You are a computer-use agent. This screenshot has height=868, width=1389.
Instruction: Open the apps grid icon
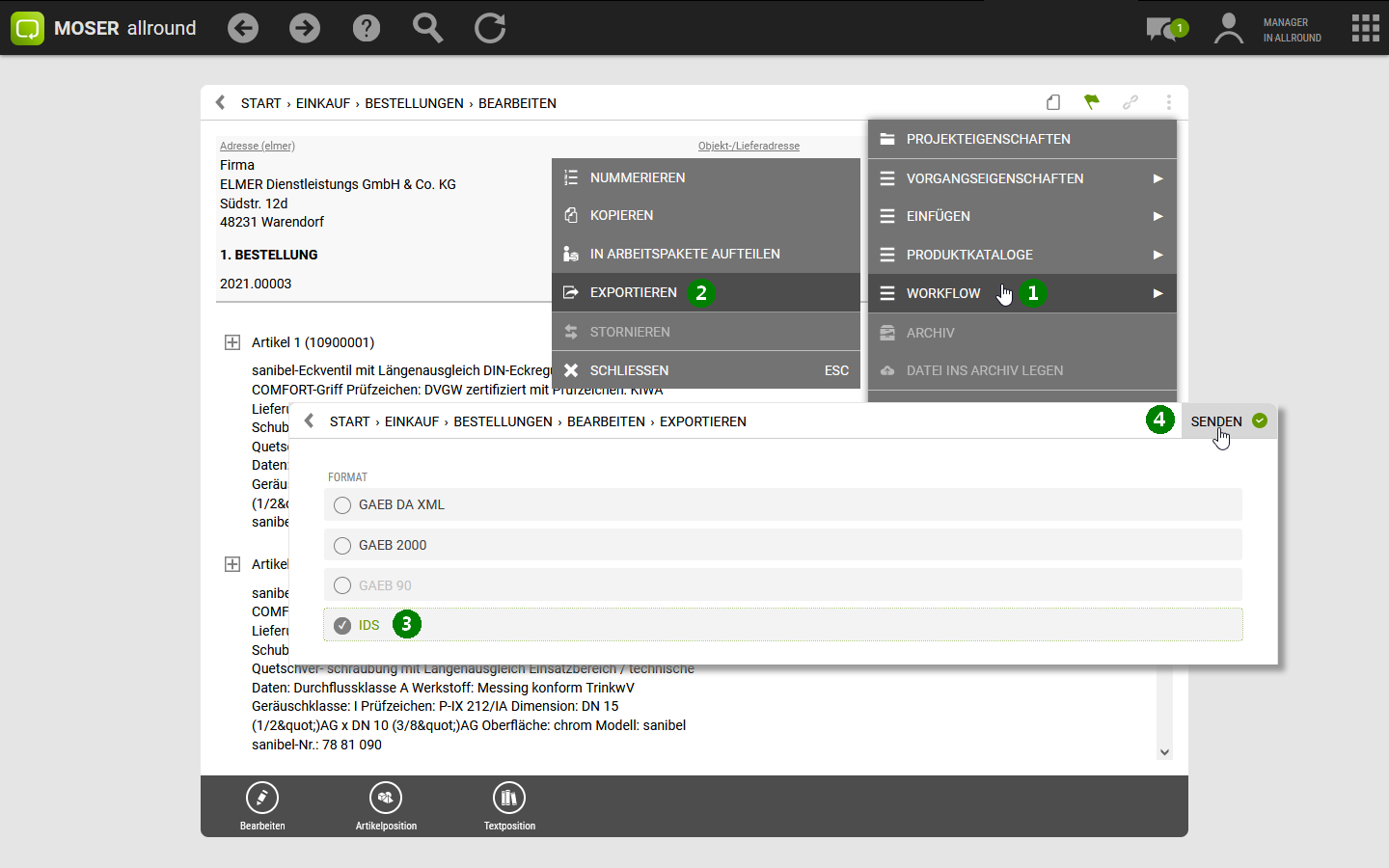[1365, 28]
